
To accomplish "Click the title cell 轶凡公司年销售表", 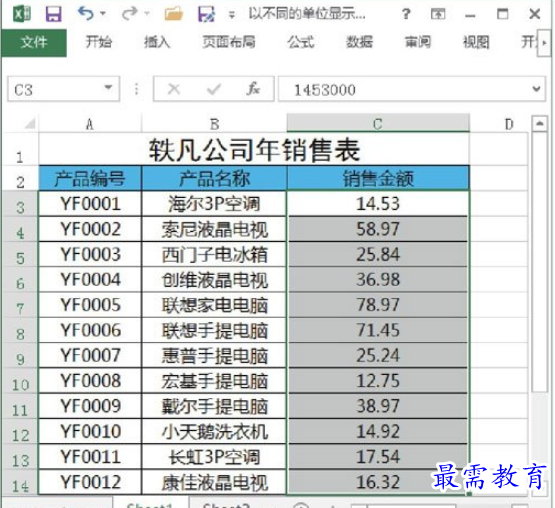I will (254, 149).
